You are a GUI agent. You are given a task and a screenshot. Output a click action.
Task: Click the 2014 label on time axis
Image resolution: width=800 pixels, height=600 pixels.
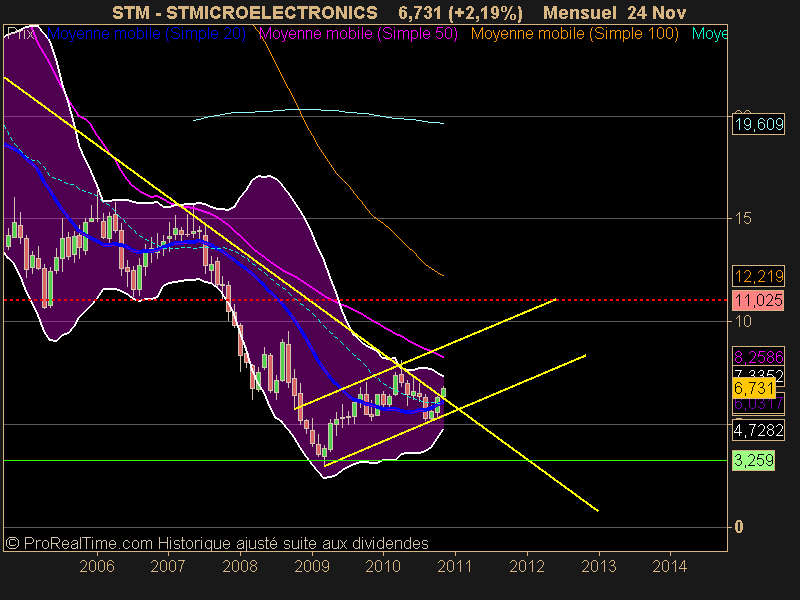click(670, 566)
